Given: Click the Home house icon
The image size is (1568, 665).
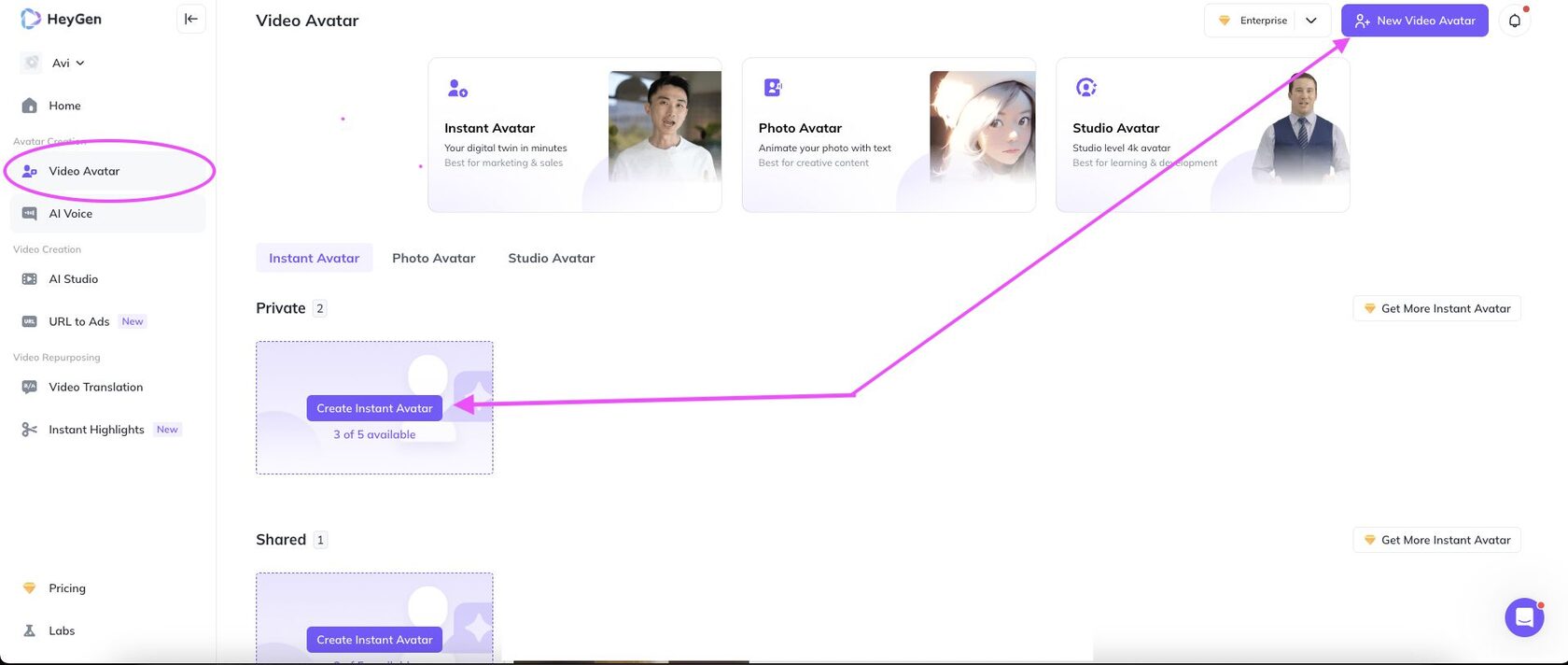Looking at the screenshot, I should point(30,106).
